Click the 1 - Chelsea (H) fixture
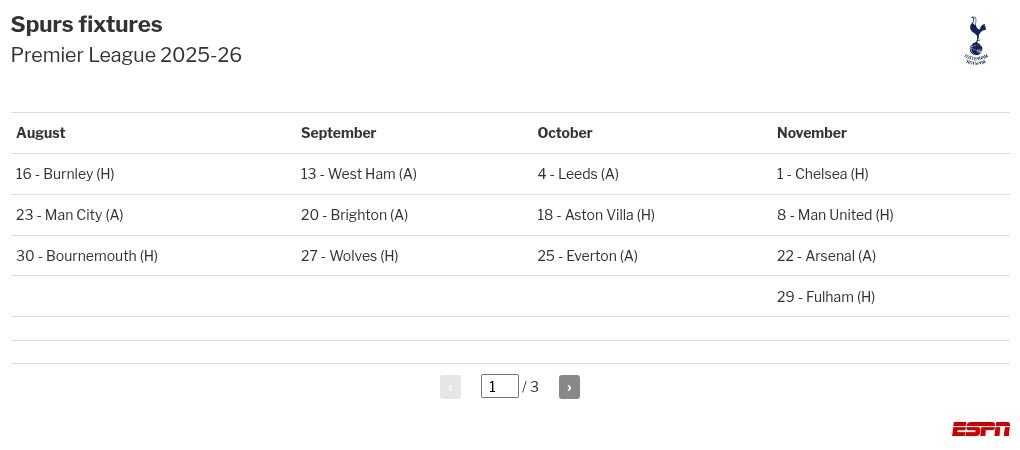Viewport: 1020px width, 450px height. coord(822,174)
